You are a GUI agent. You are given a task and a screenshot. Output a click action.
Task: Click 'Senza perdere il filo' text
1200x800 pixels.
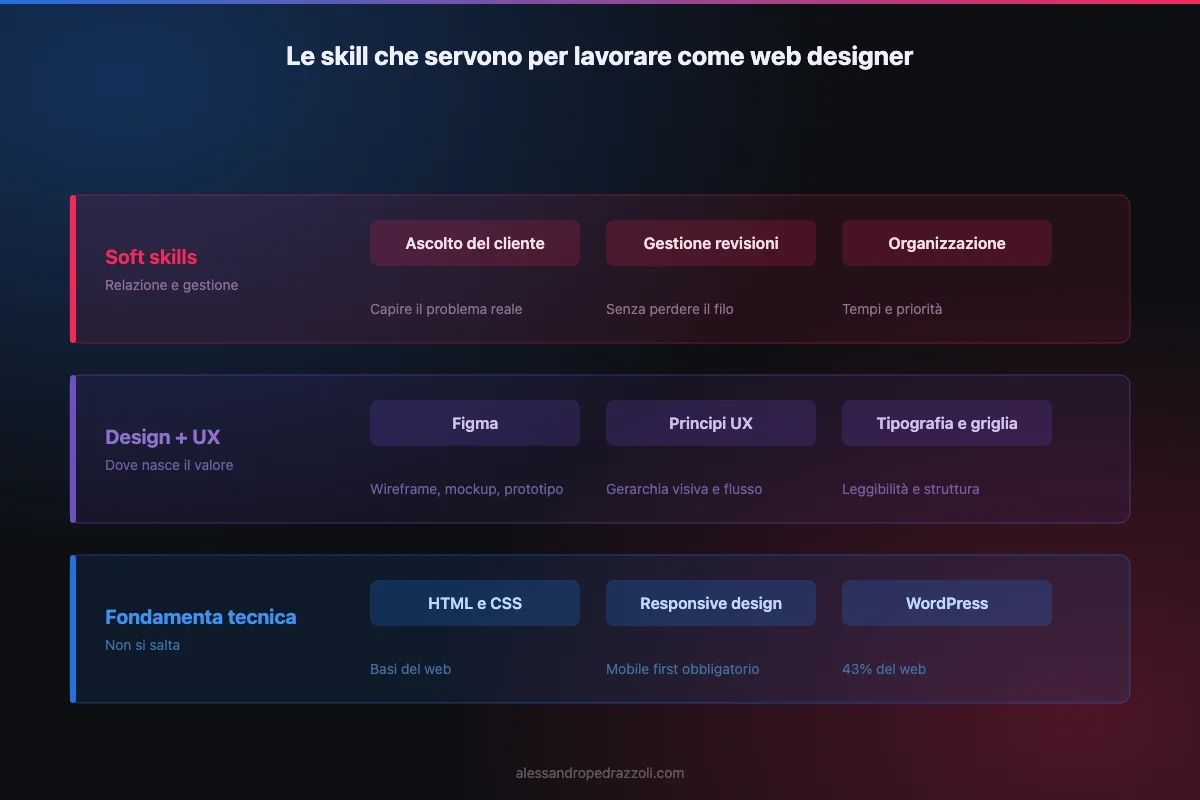(x=670, y=309)
